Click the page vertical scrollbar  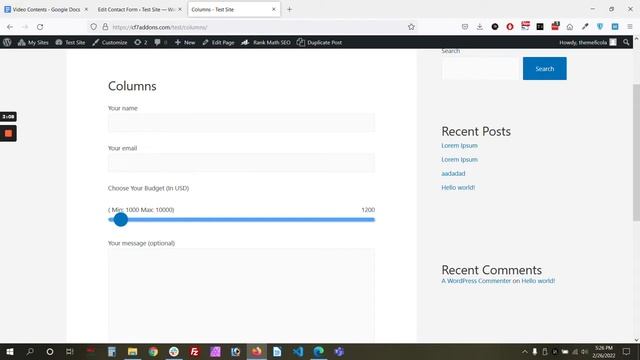click(636, 153)
